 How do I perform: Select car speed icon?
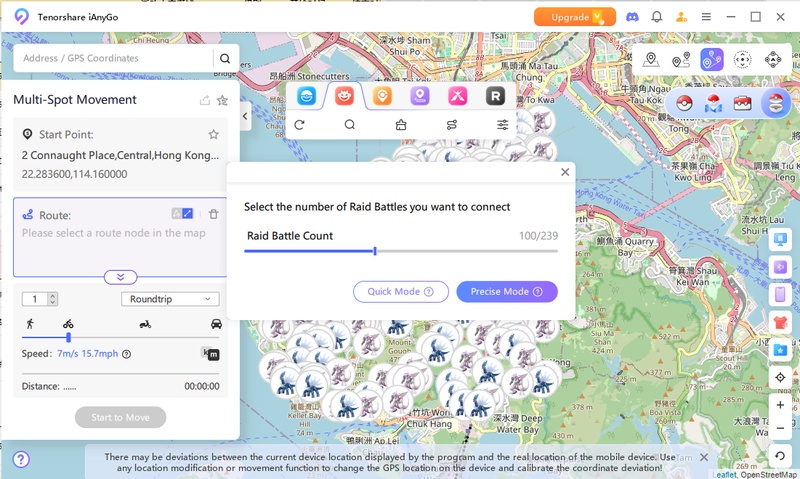216,324
